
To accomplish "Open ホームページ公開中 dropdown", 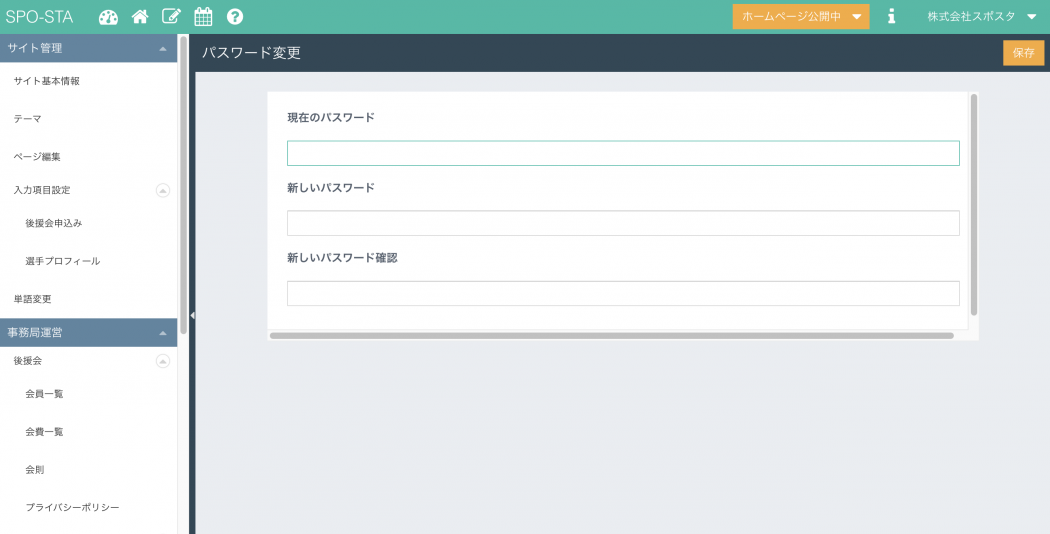I will (801, 17).
